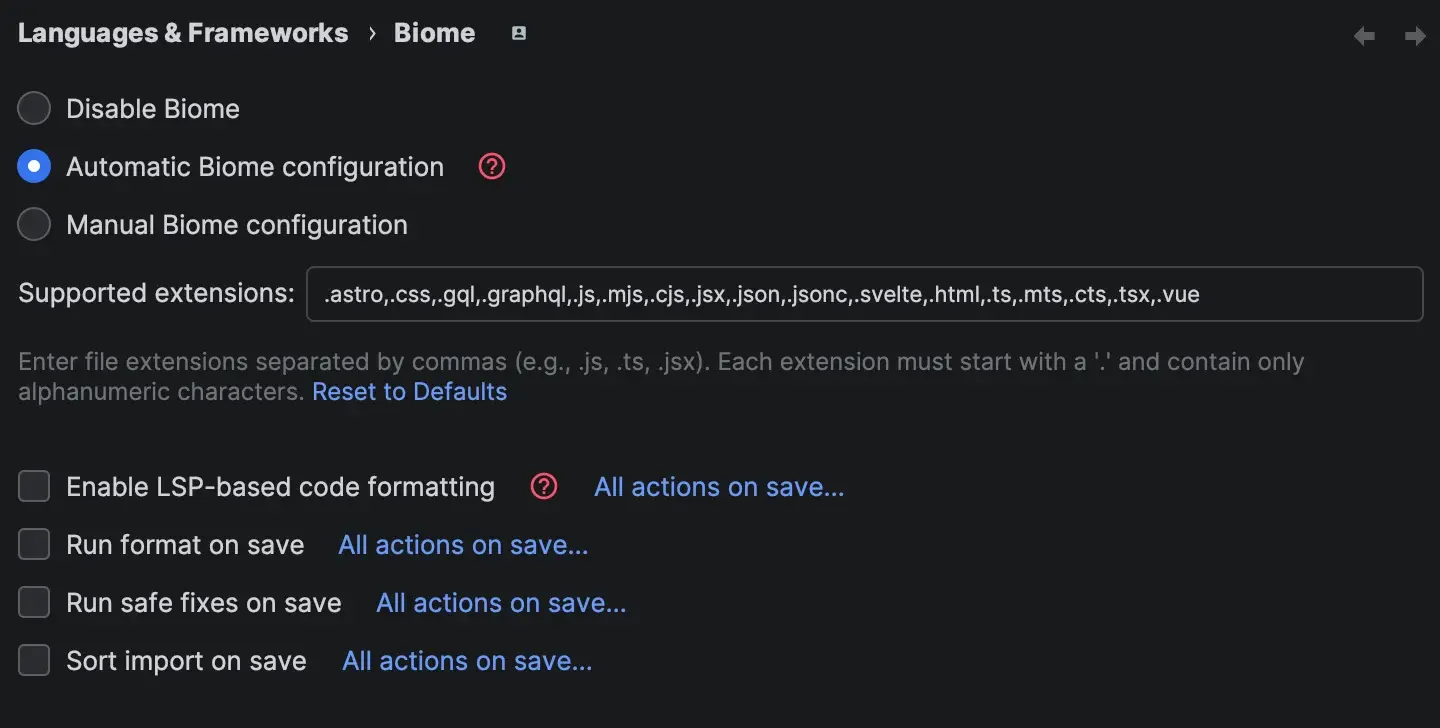
Task: Click the small icon beside the Biome title
Action: [518, 33]
